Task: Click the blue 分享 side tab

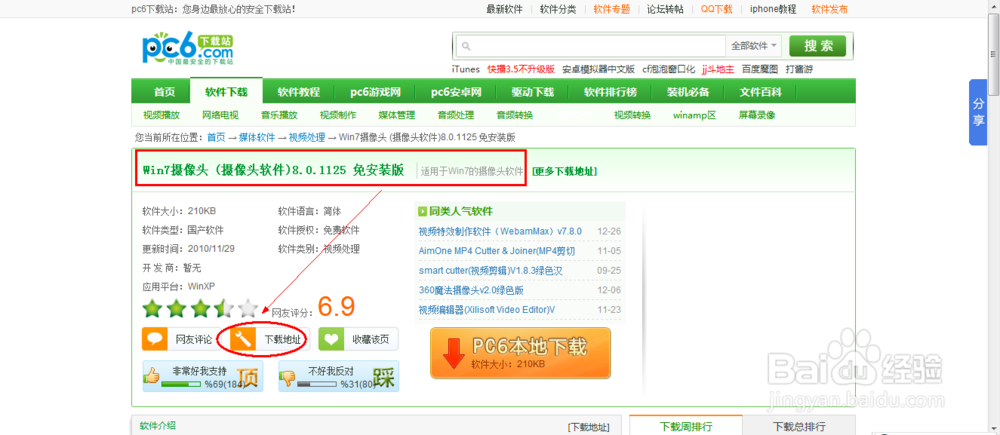Action: 978,112
